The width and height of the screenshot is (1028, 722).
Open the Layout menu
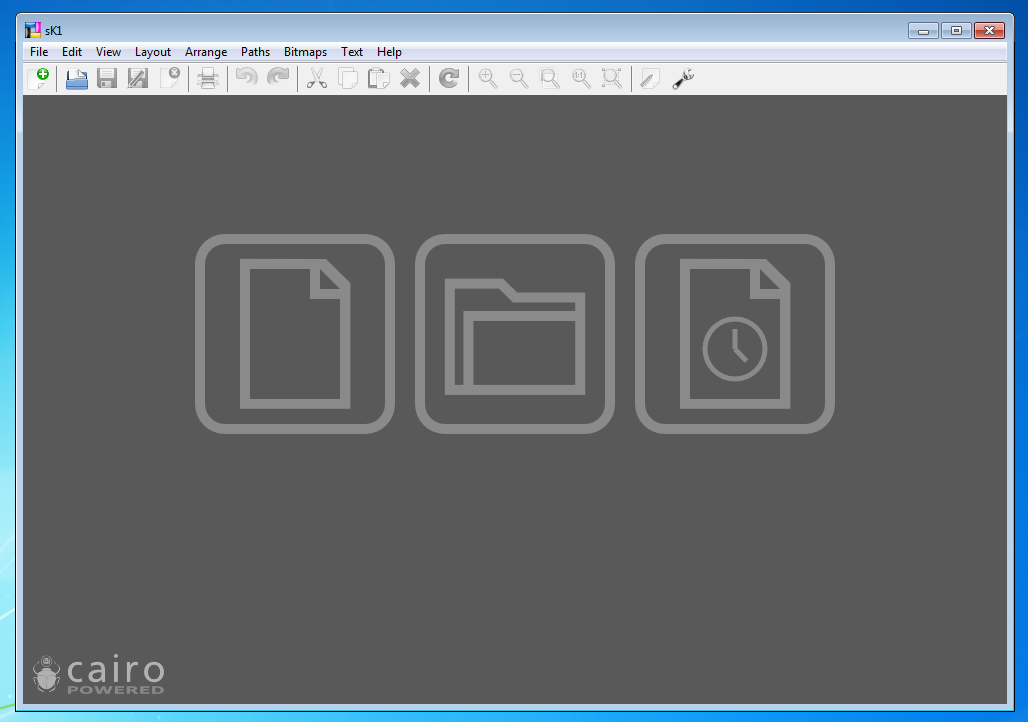153,52
